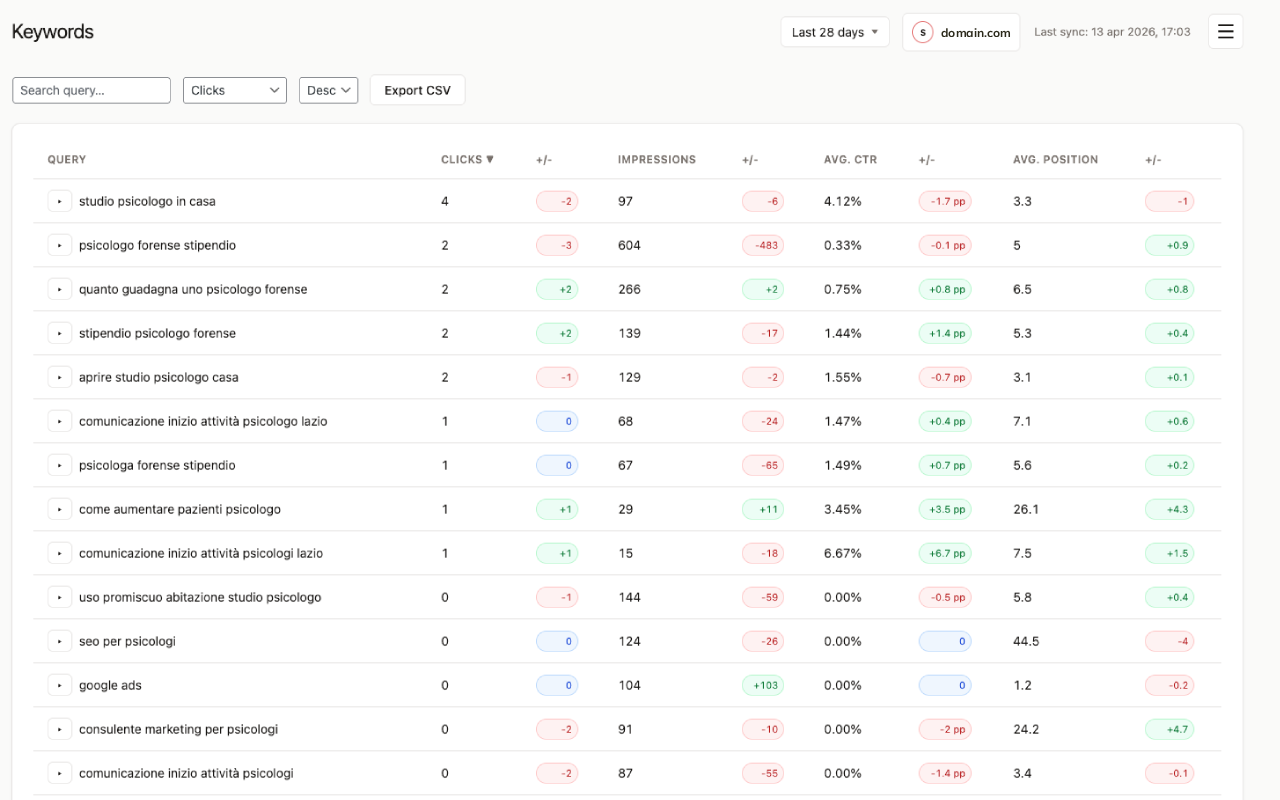Expand the "google ads" query row
This screenshot has height=800, width=1280.
[x=59, y=685]
